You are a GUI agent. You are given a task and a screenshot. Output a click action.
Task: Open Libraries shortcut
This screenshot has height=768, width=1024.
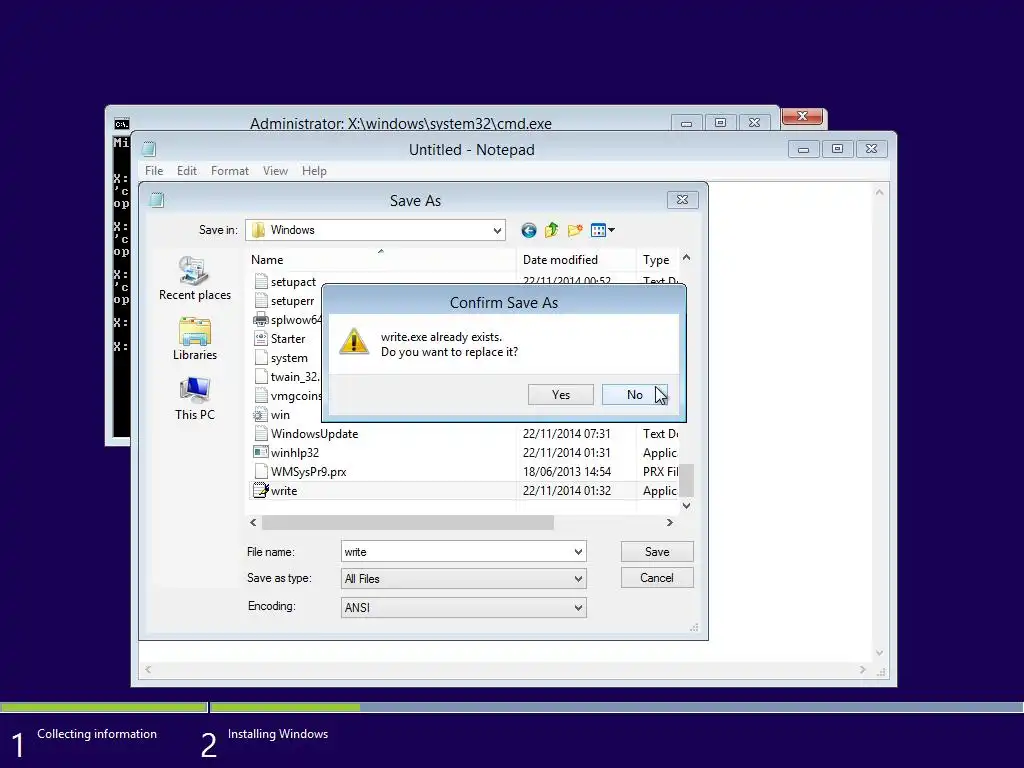(x=195, y=339)
